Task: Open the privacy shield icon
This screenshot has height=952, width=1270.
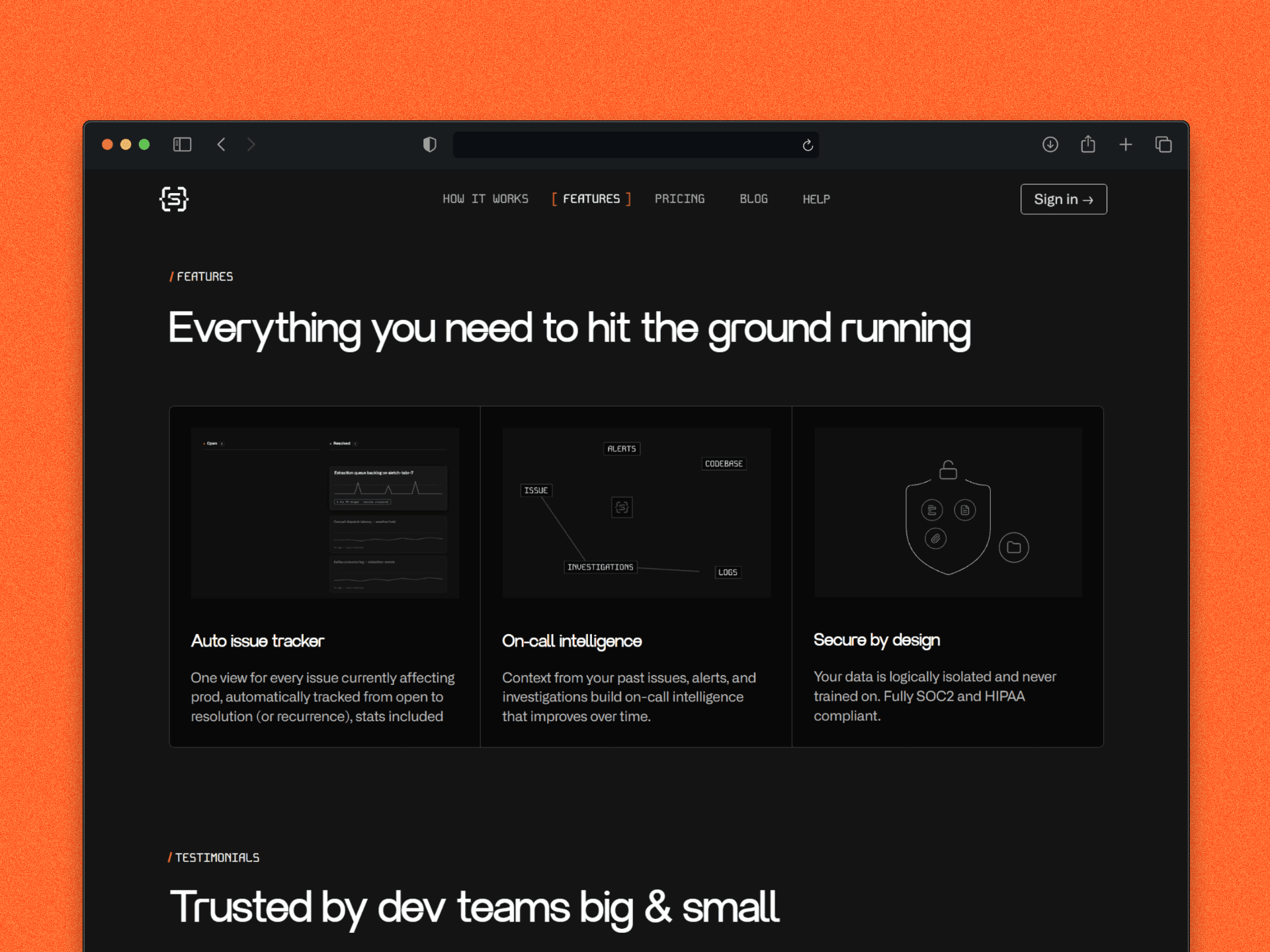Action: [430, 144]
